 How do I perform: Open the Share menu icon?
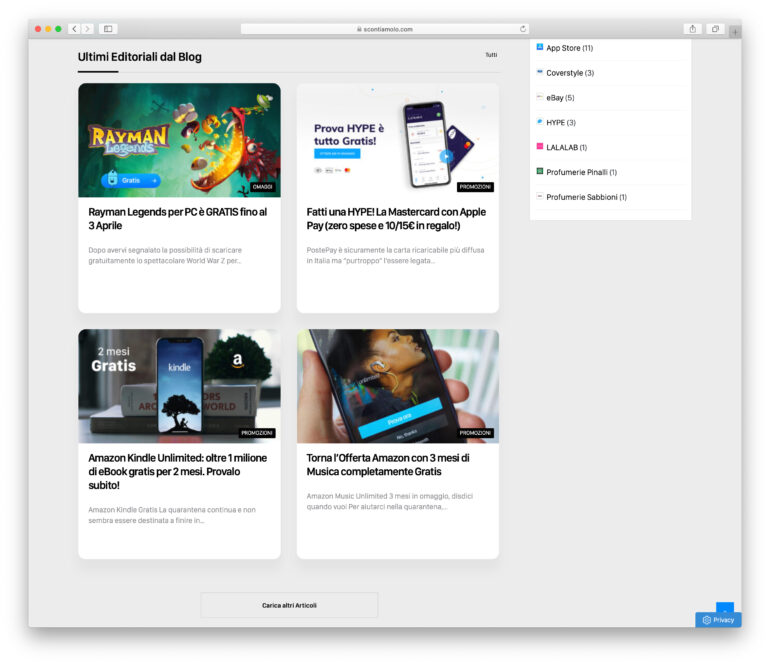point(692,29)
